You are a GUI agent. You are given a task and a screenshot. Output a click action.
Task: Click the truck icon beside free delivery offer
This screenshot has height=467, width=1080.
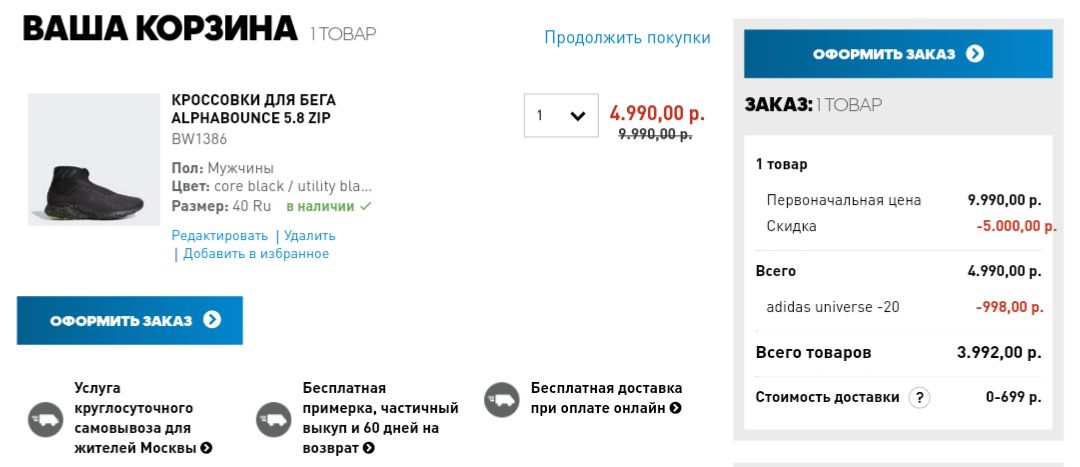(x=502, y=399)
